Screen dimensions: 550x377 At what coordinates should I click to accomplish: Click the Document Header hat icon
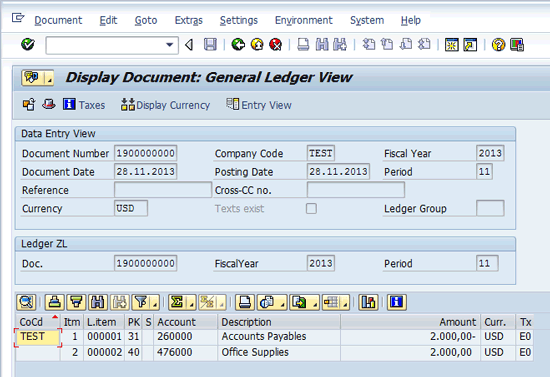[49, 104]
